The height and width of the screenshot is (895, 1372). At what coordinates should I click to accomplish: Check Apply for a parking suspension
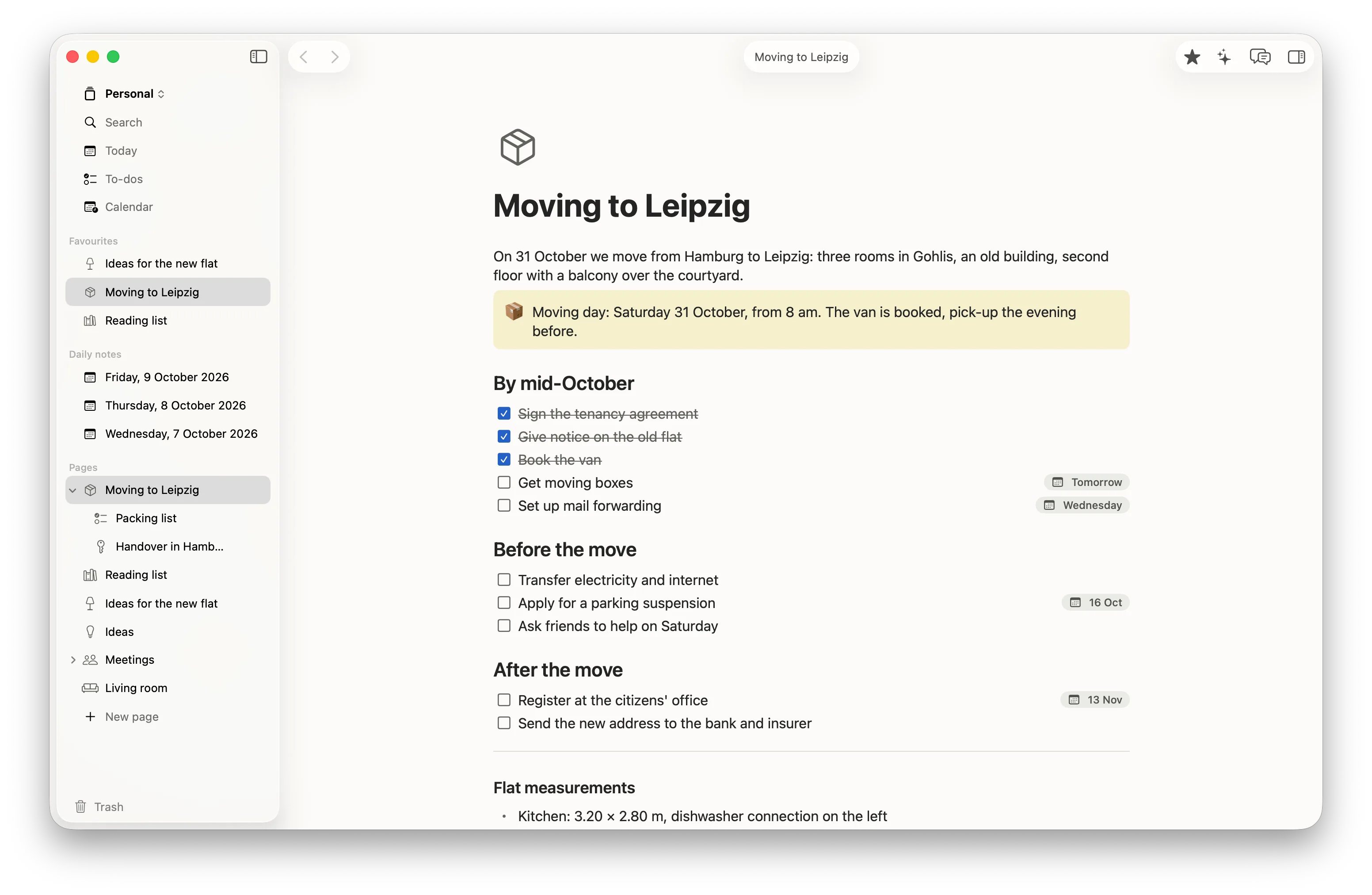tap(504, 603)
